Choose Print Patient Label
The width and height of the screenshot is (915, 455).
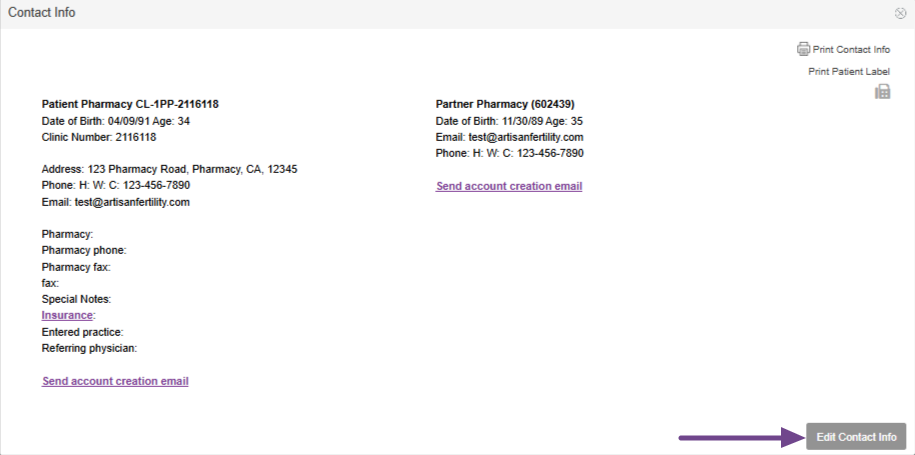click(x=848, y=71)
